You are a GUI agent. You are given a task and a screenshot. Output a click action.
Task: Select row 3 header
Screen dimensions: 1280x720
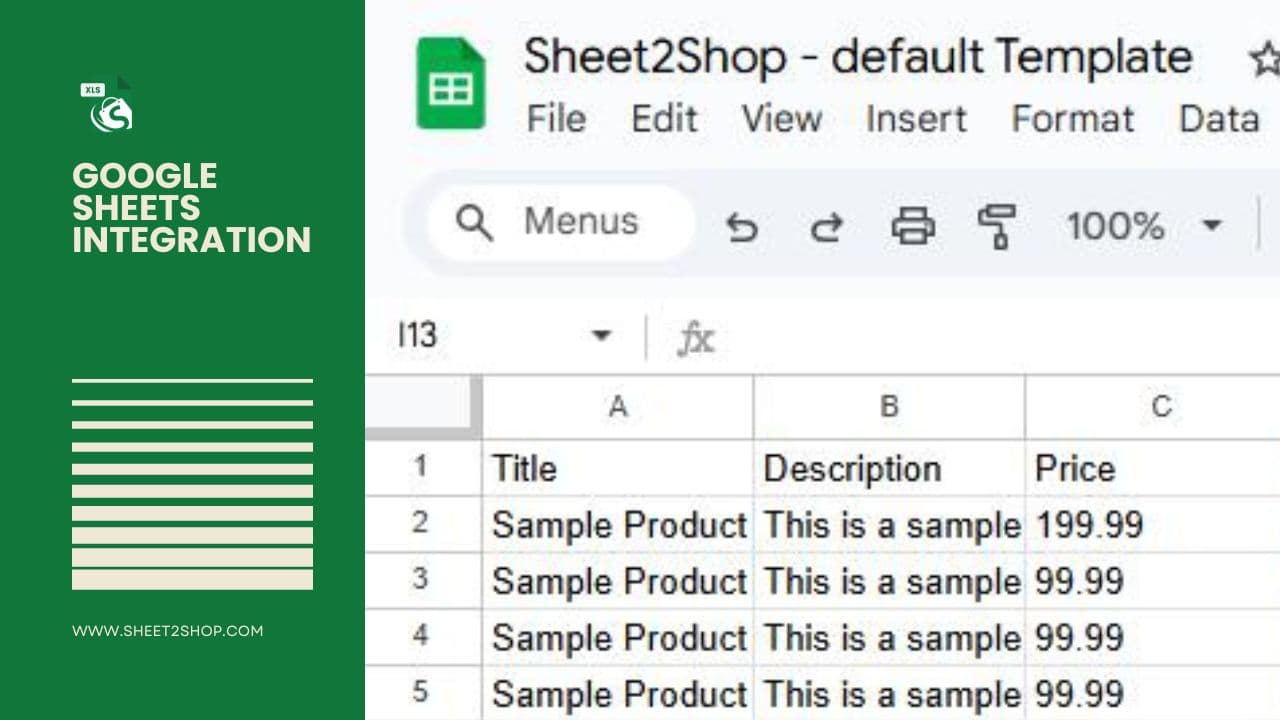click(424, 579)
